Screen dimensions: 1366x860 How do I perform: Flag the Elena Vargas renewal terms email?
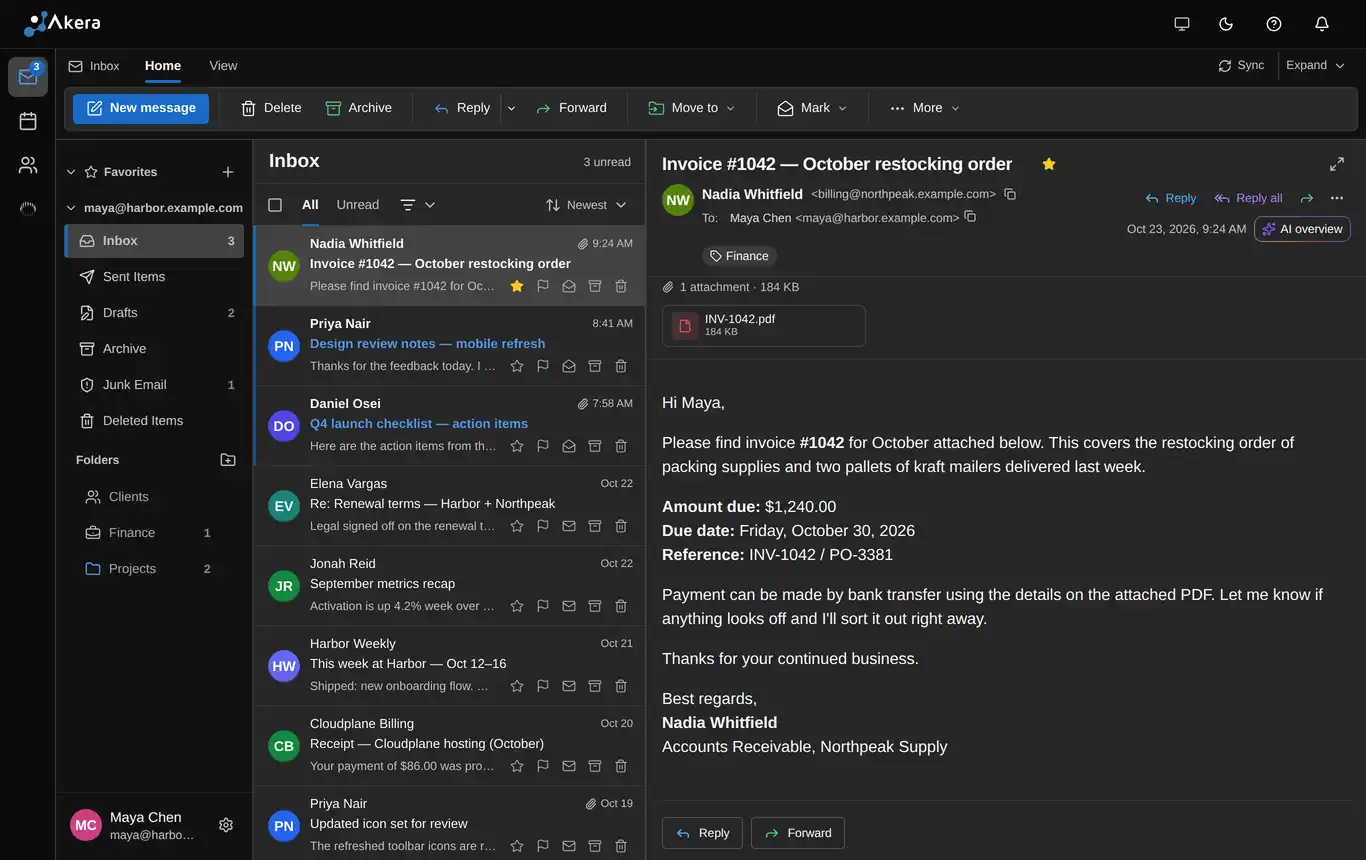click(x=543, y=526)
